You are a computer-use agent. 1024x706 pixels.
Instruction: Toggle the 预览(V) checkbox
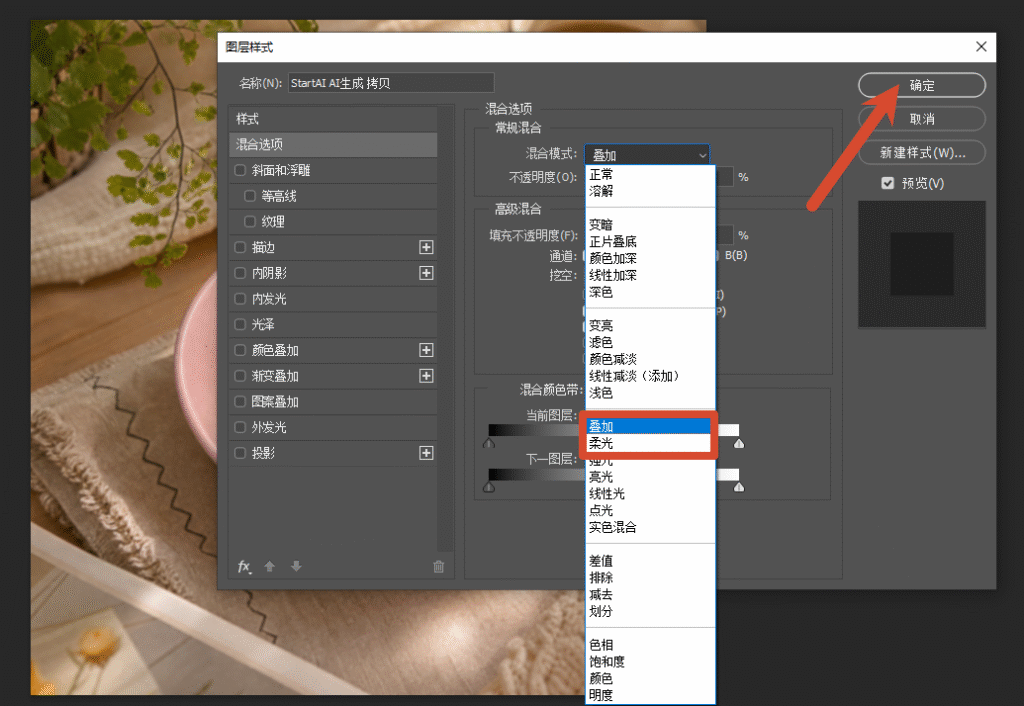[x=888, y=183]
